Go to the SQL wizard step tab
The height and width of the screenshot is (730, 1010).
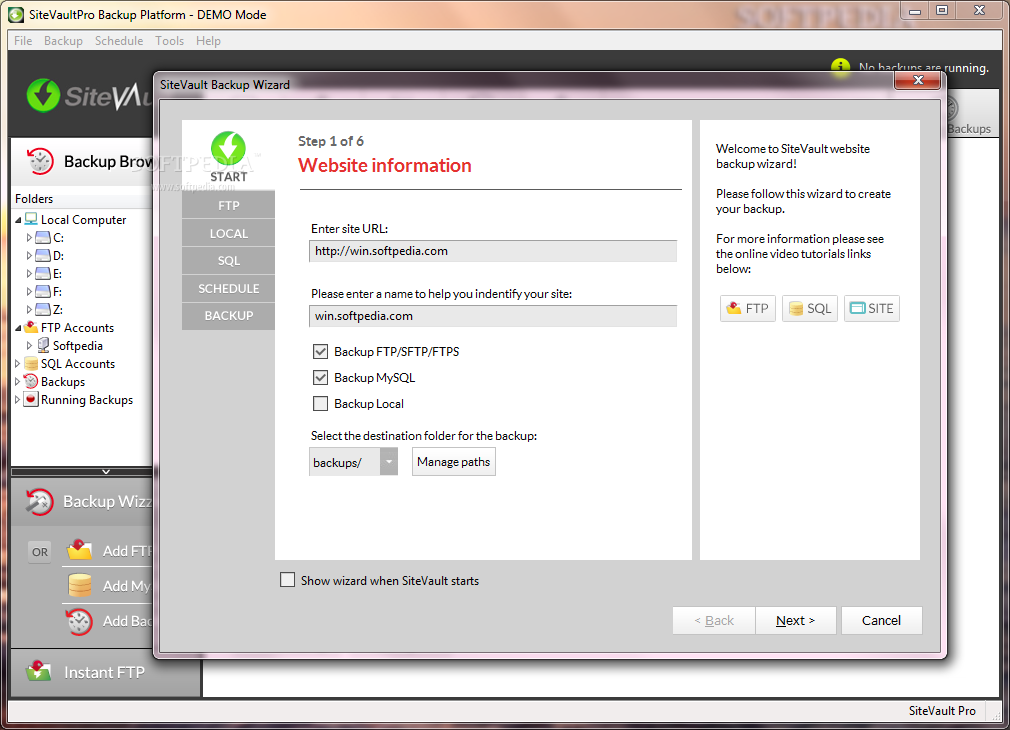(x=229, y=260)
